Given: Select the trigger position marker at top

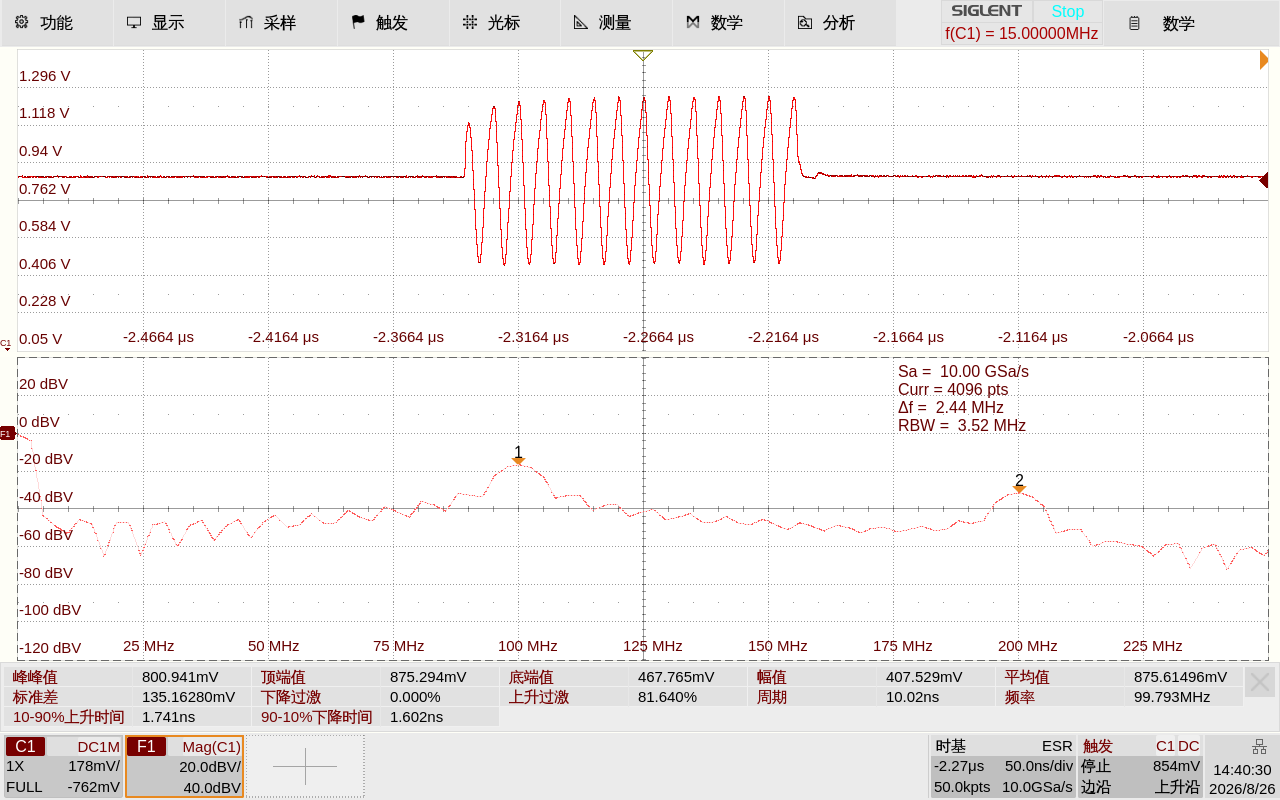Looking at the screenshot, I should [643, 56].
